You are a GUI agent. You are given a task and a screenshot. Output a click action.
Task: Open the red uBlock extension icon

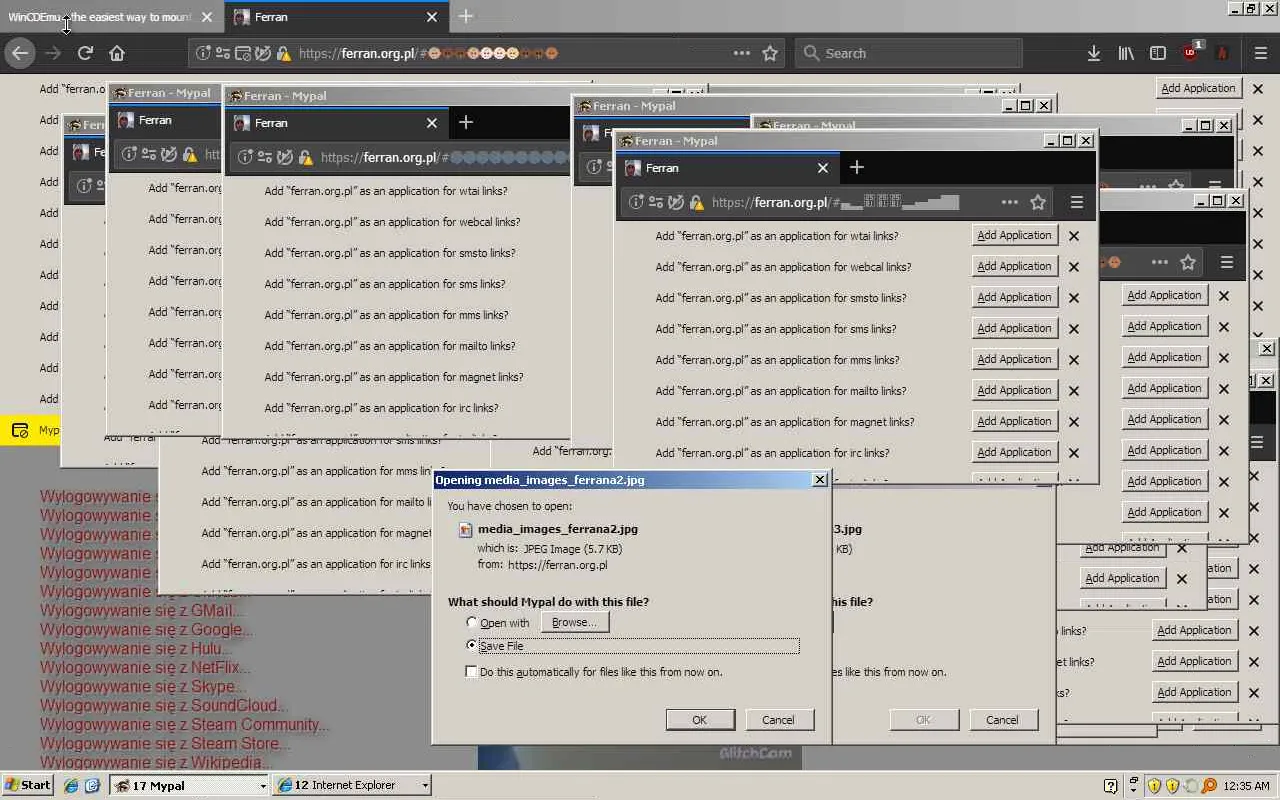pos(1191,52)
